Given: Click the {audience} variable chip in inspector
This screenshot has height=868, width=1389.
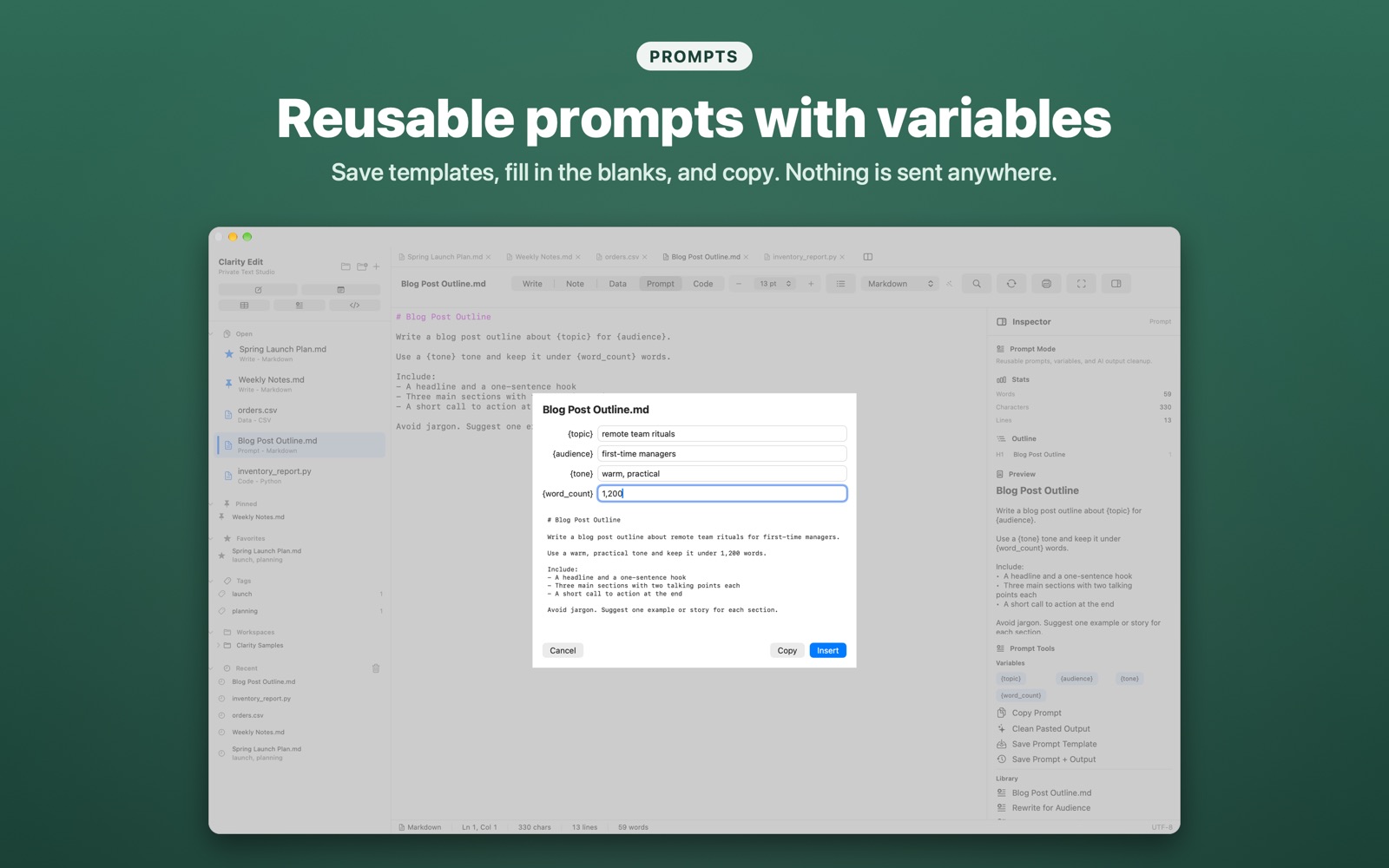Looking at the screenshot, I should click(x=1076, y=679).
